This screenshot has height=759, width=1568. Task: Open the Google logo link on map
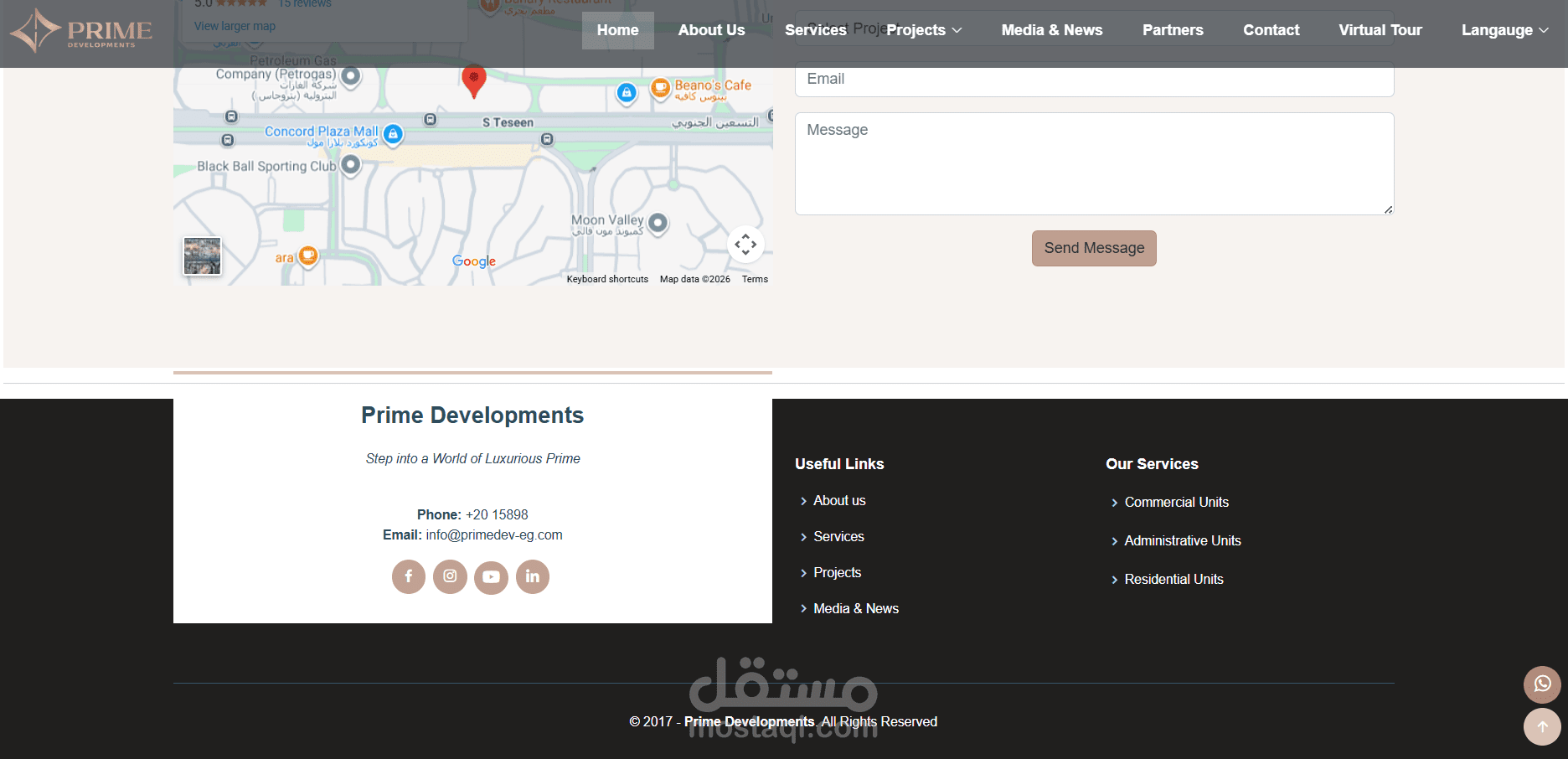pos(474,261)
